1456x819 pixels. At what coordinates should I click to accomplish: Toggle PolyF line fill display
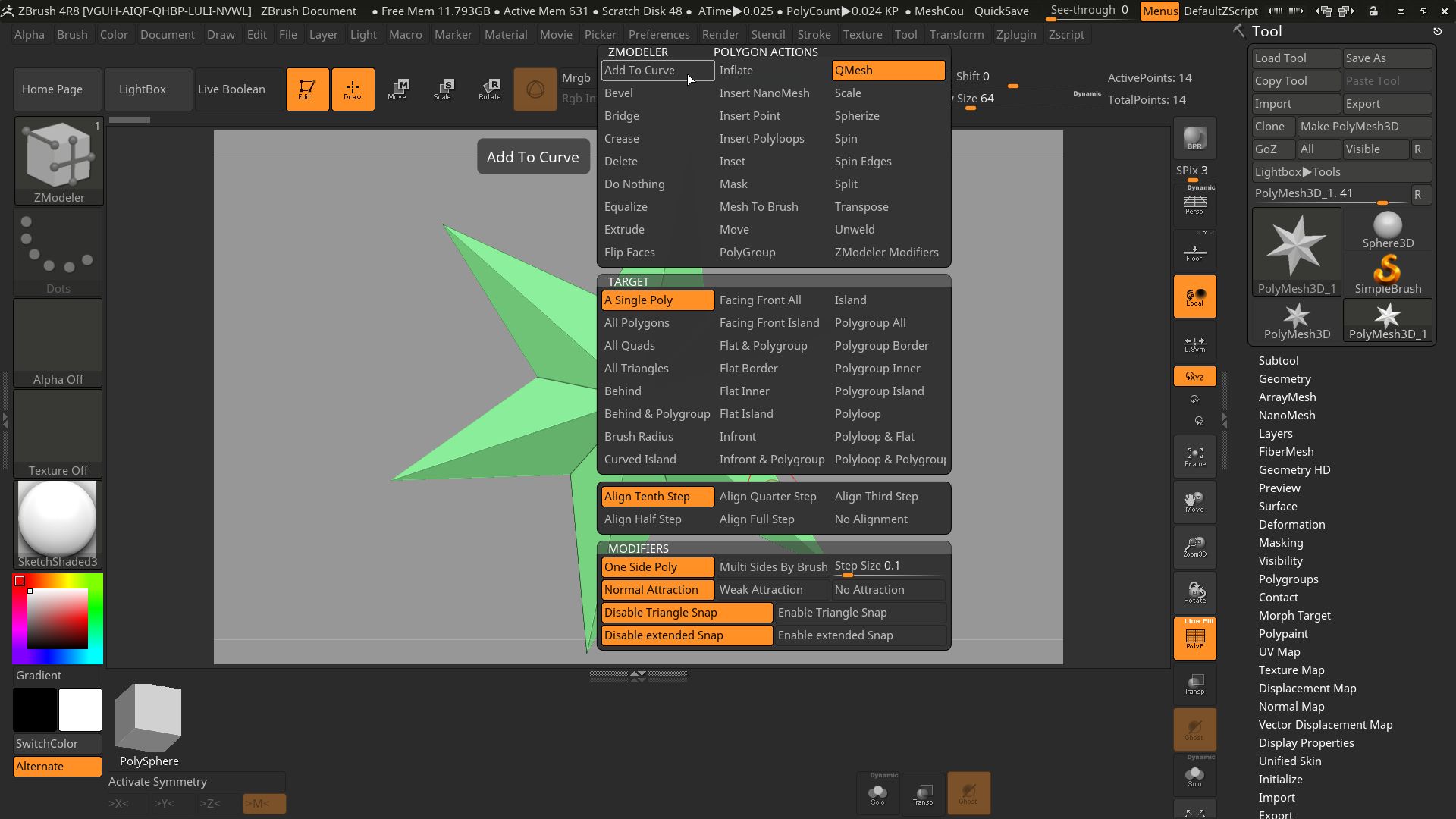click(1194, 639)
